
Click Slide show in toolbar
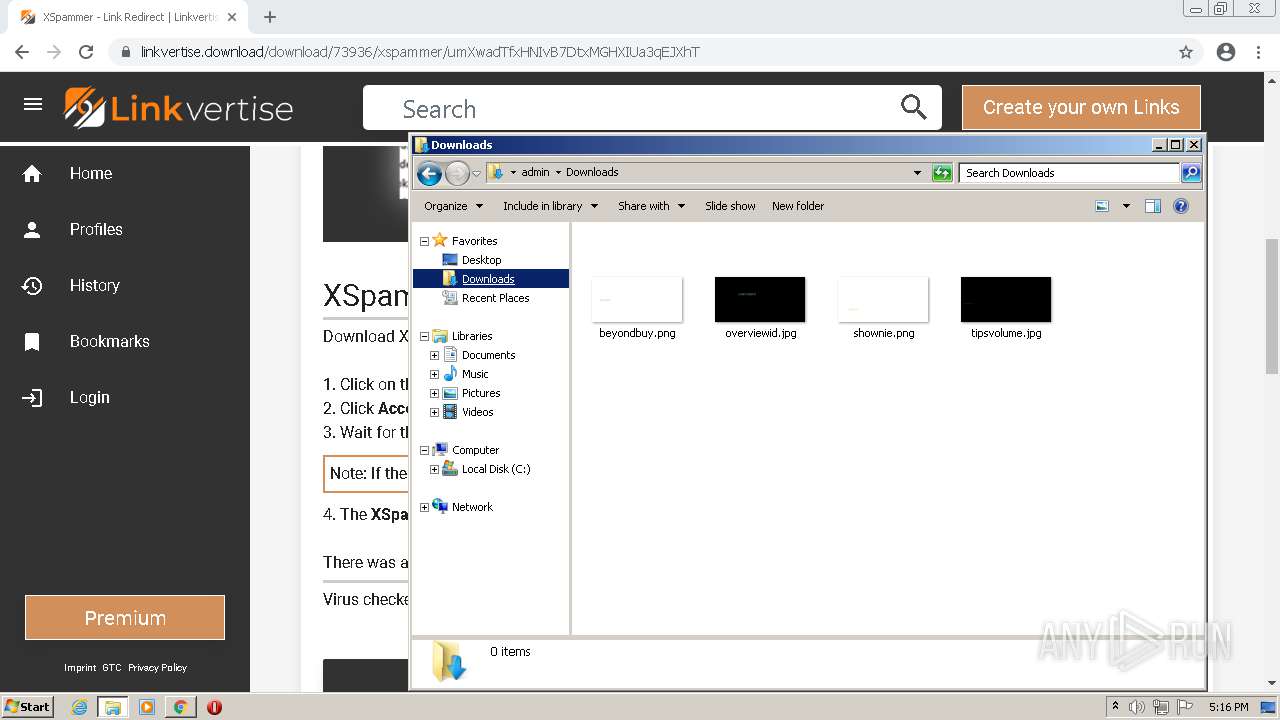[730, 206]
